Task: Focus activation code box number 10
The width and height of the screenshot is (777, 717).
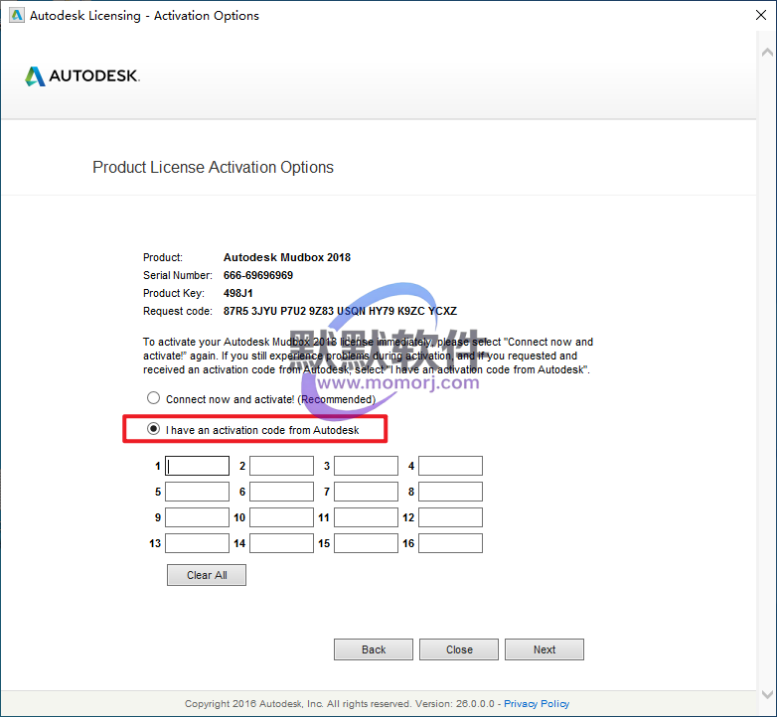Action: pos(281,518)
